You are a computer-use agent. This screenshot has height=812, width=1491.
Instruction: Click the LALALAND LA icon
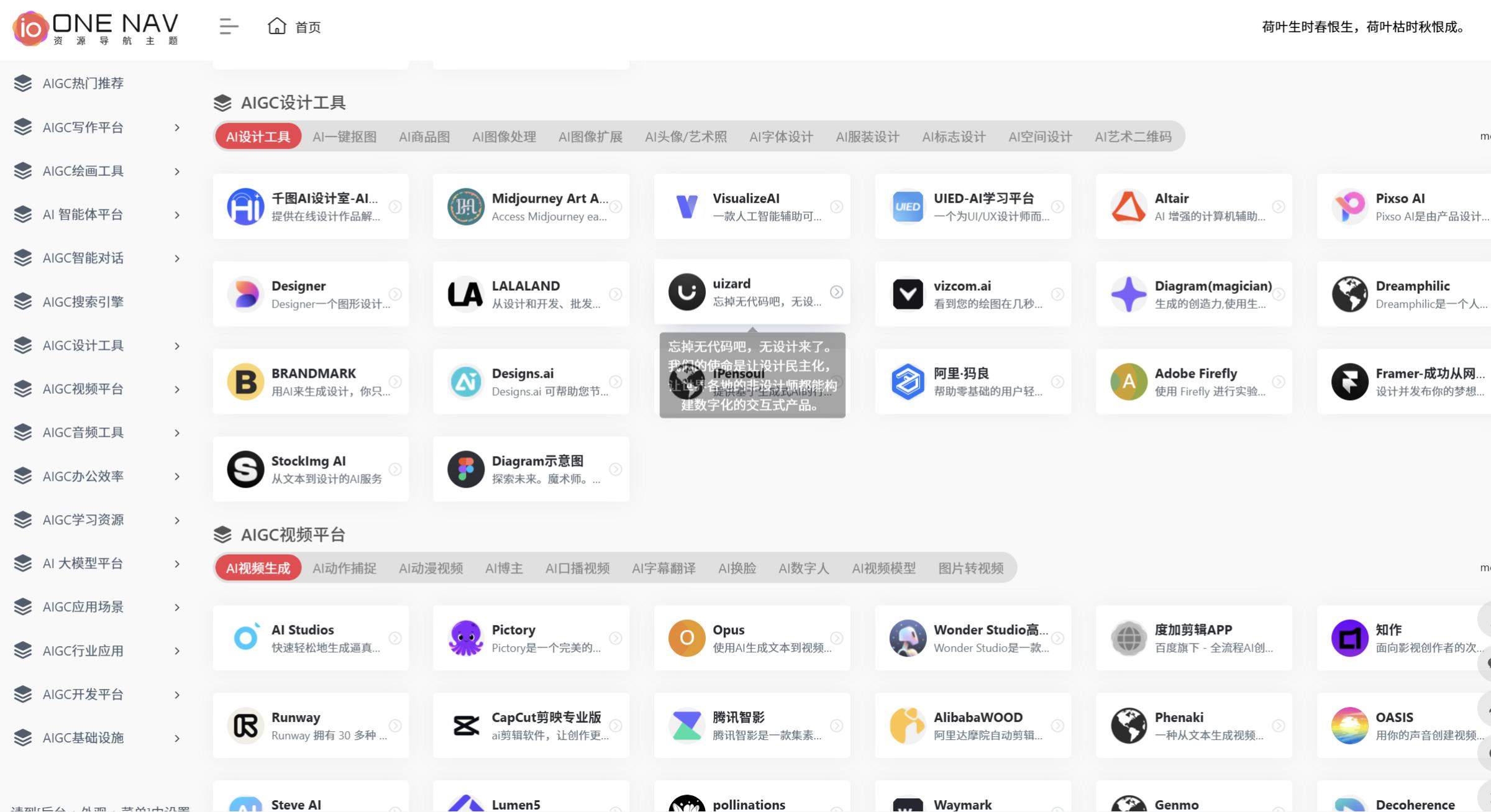click(x=466, y=294)
